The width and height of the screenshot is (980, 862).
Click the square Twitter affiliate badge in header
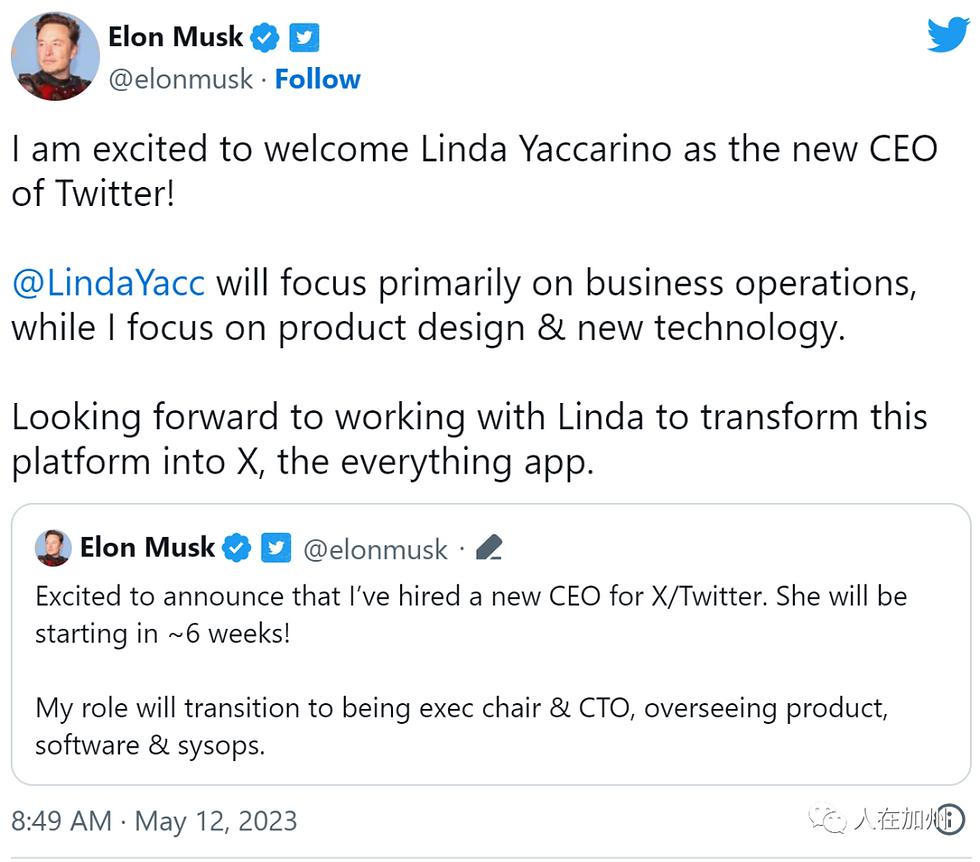[304, 39]
